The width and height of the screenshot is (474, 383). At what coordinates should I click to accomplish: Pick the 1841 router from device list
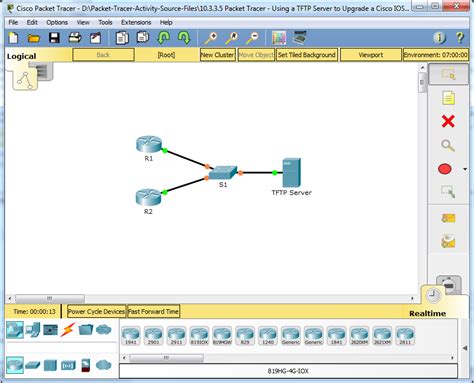point(336,336)
